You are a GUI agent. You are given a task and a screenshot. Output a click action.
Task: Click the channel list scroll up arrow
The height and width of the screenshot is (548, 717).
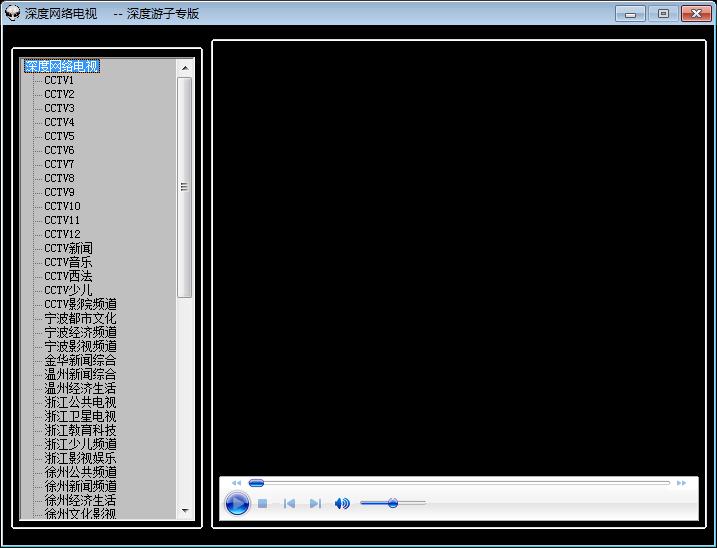185,68
